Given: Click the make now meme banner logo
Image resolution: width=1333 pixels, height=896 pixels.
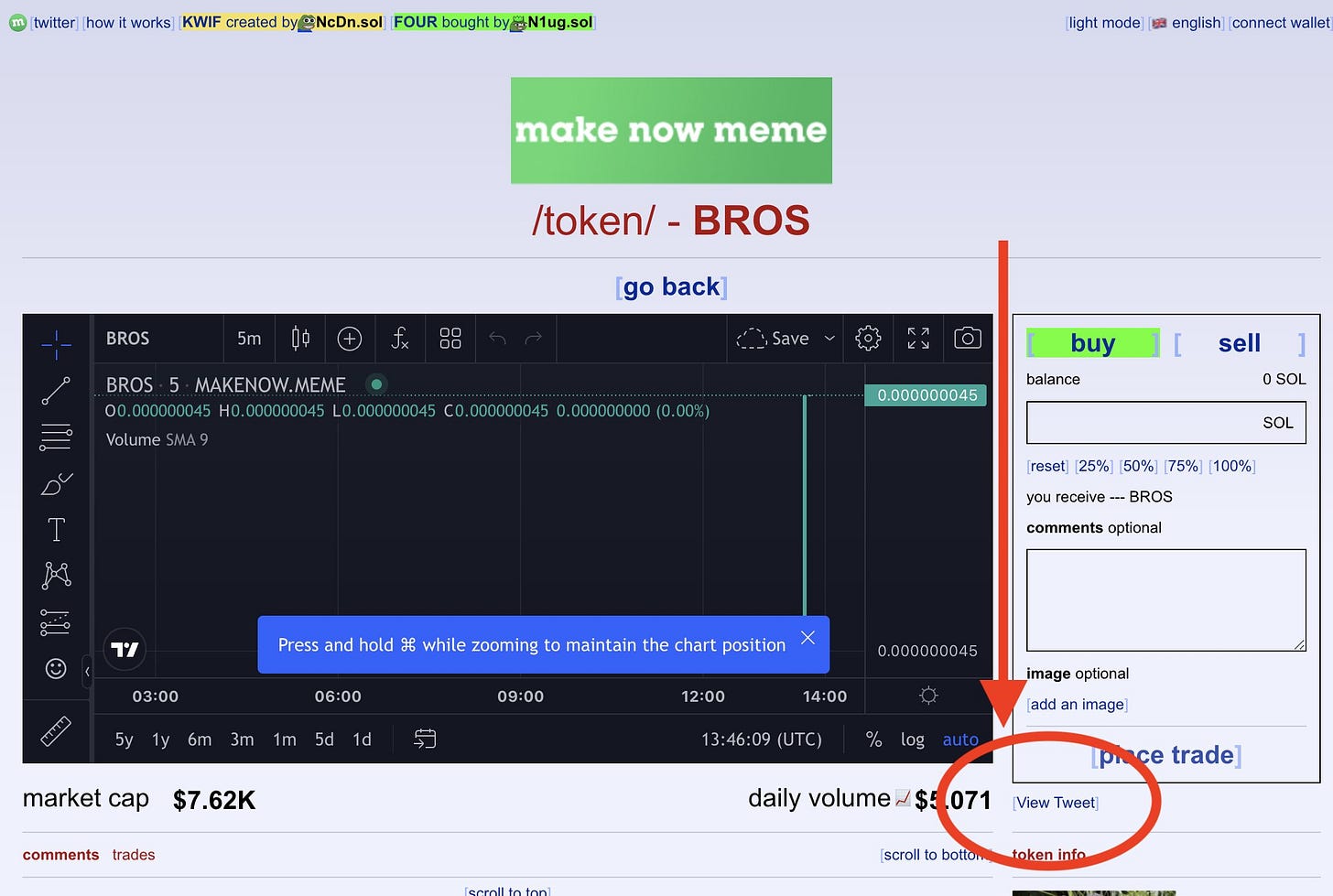Looking at the screenshot, I should click(x=671, y=130).
